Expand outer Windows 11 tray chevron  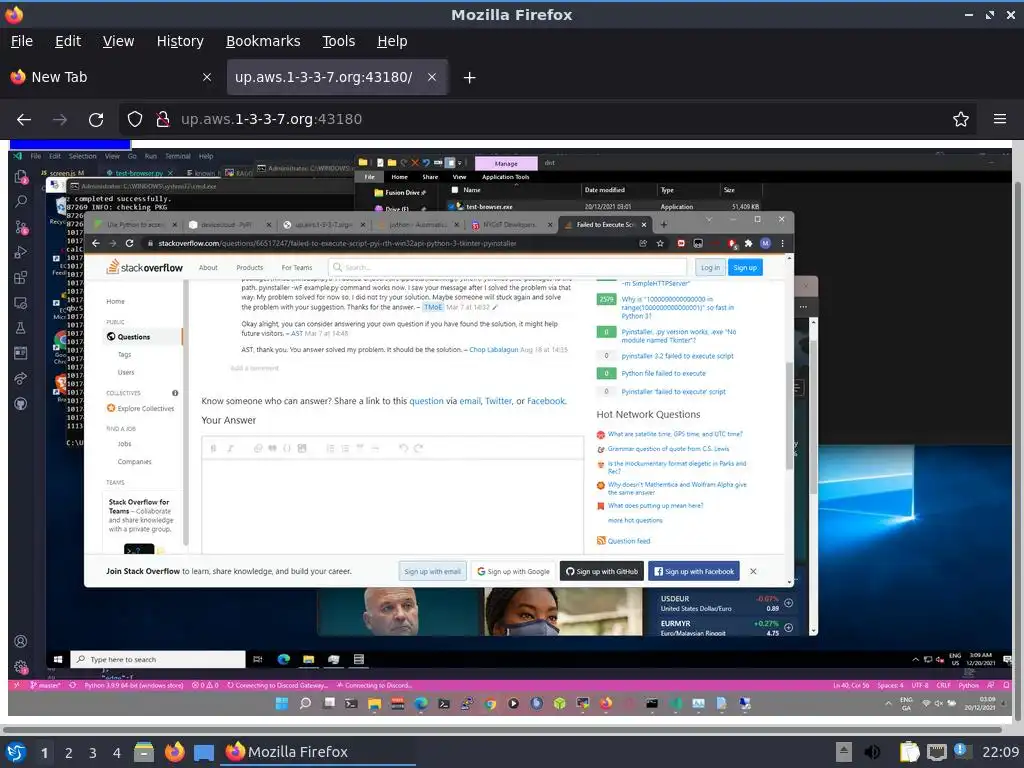[x=888, y=703]
